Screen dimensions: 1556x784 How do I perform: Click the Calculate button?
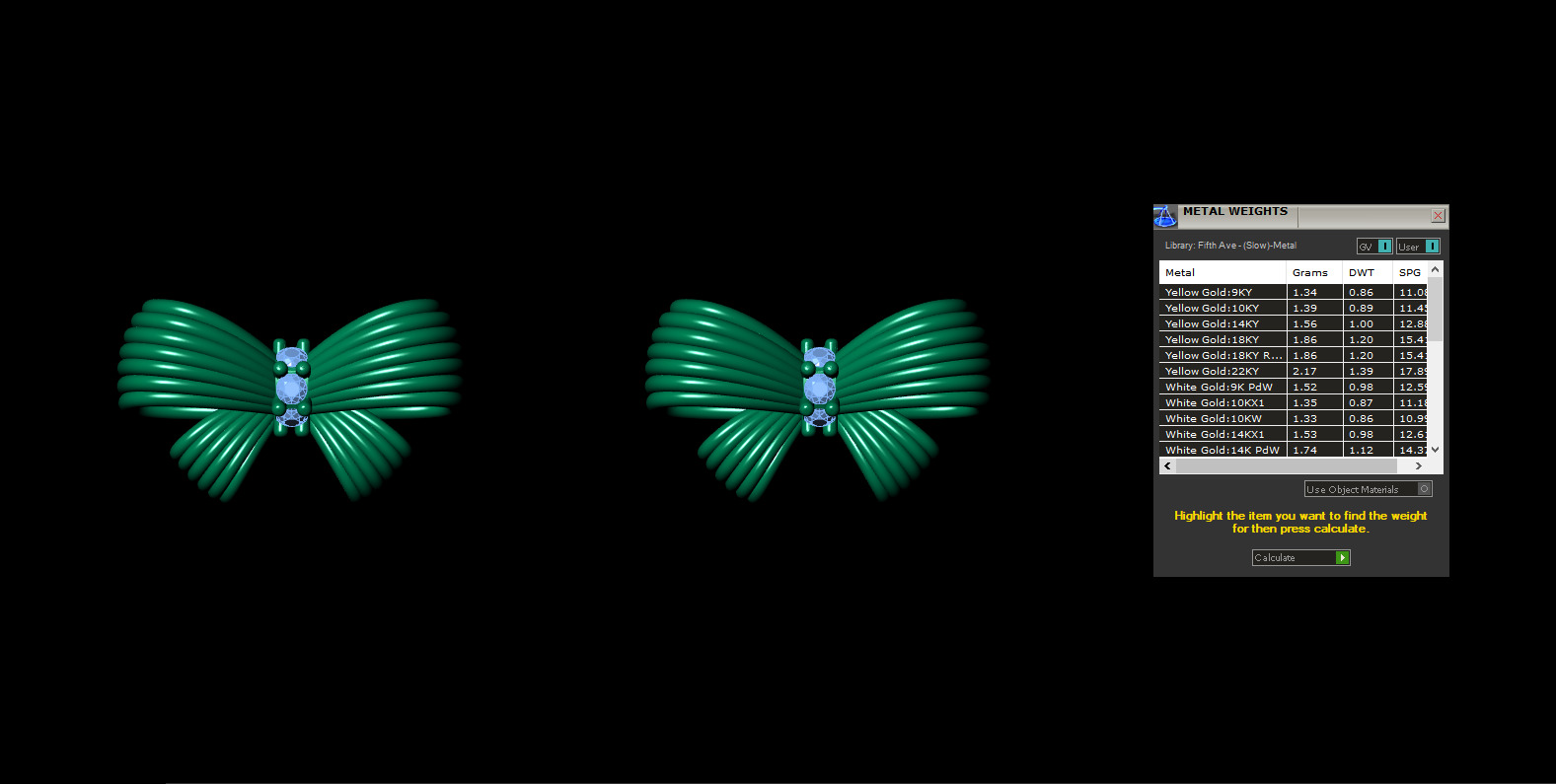(1300, 558)
